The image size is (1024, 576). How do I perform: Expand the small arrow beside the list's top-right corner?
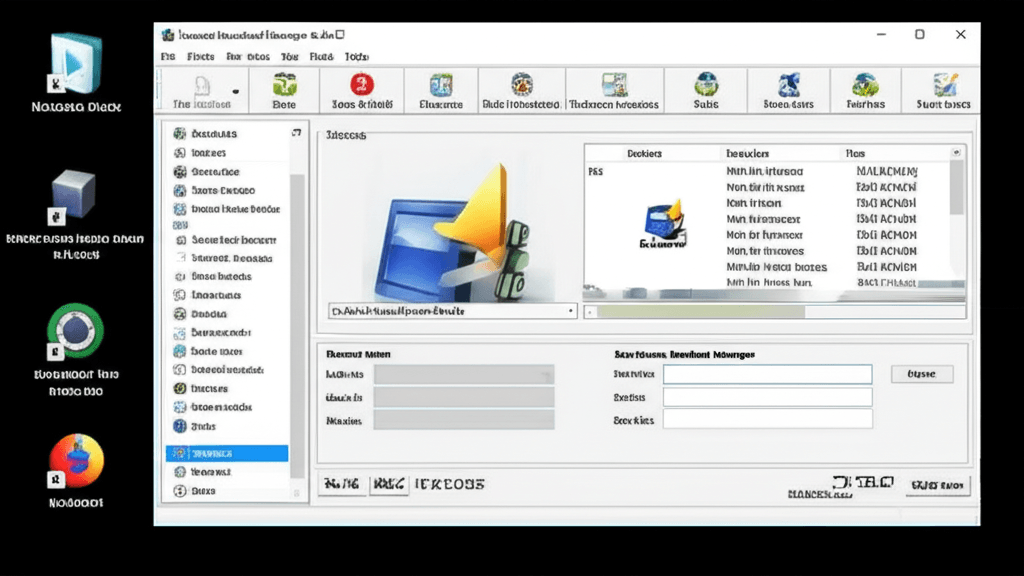(x=955, y=152)
